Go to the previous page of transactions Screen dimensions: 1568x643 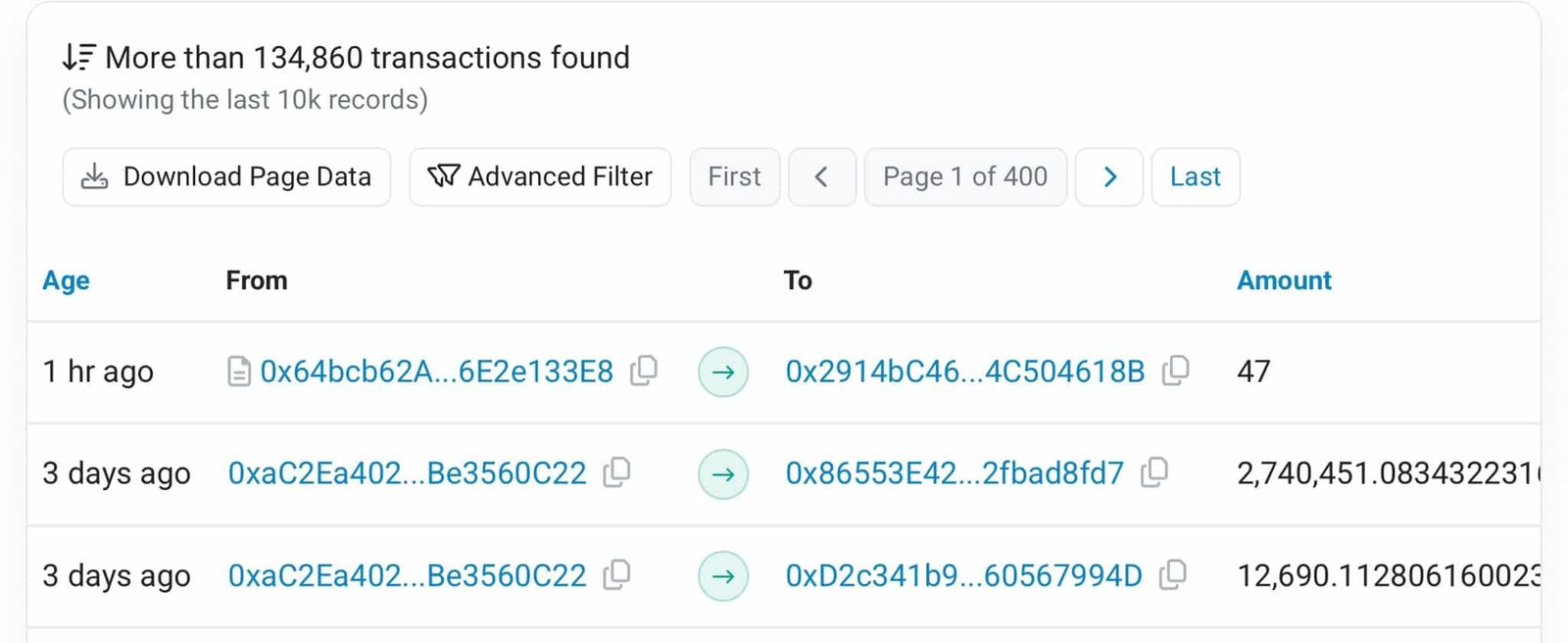822,177
